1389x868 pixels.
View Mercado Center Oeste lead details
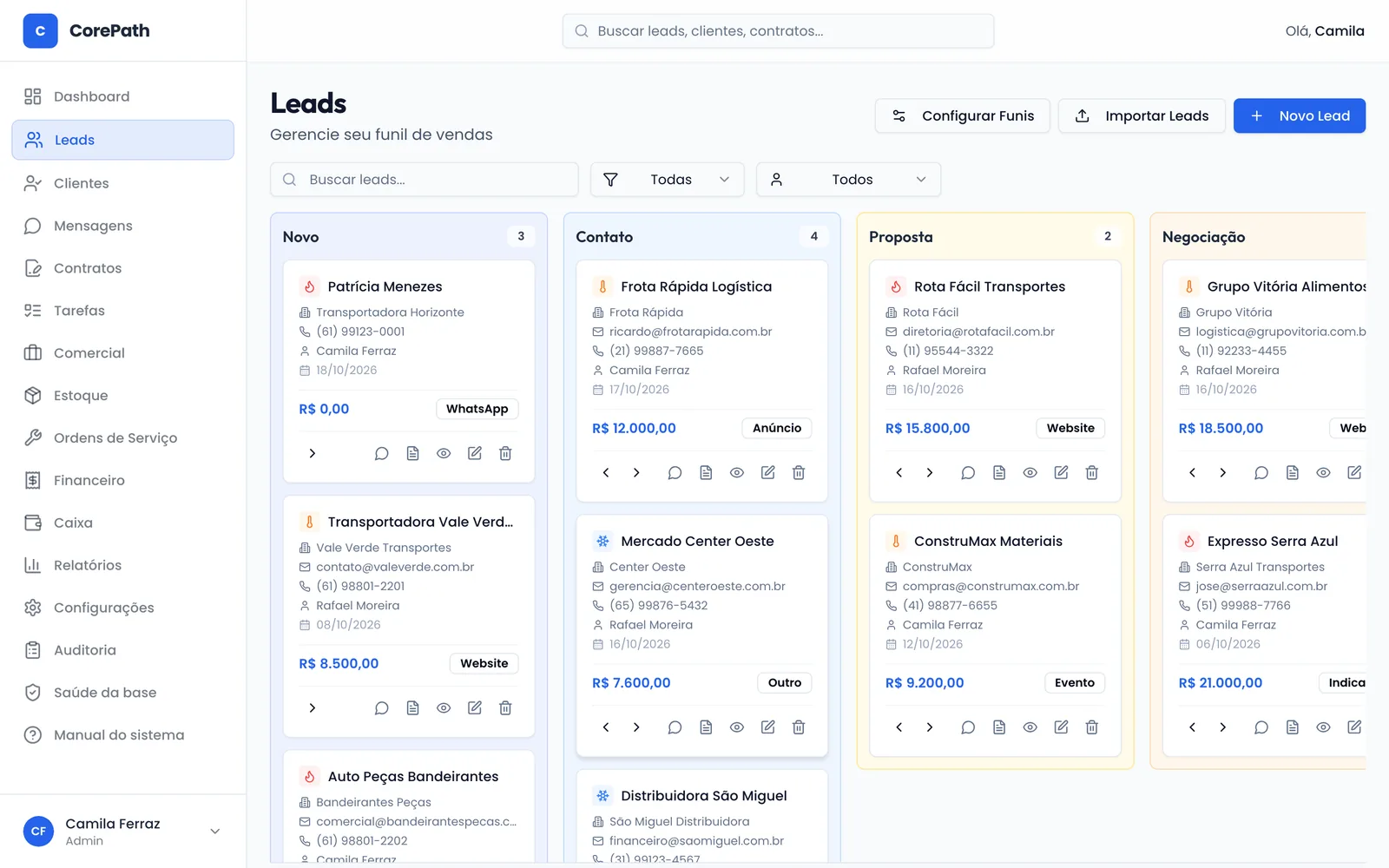pos(737,727)
